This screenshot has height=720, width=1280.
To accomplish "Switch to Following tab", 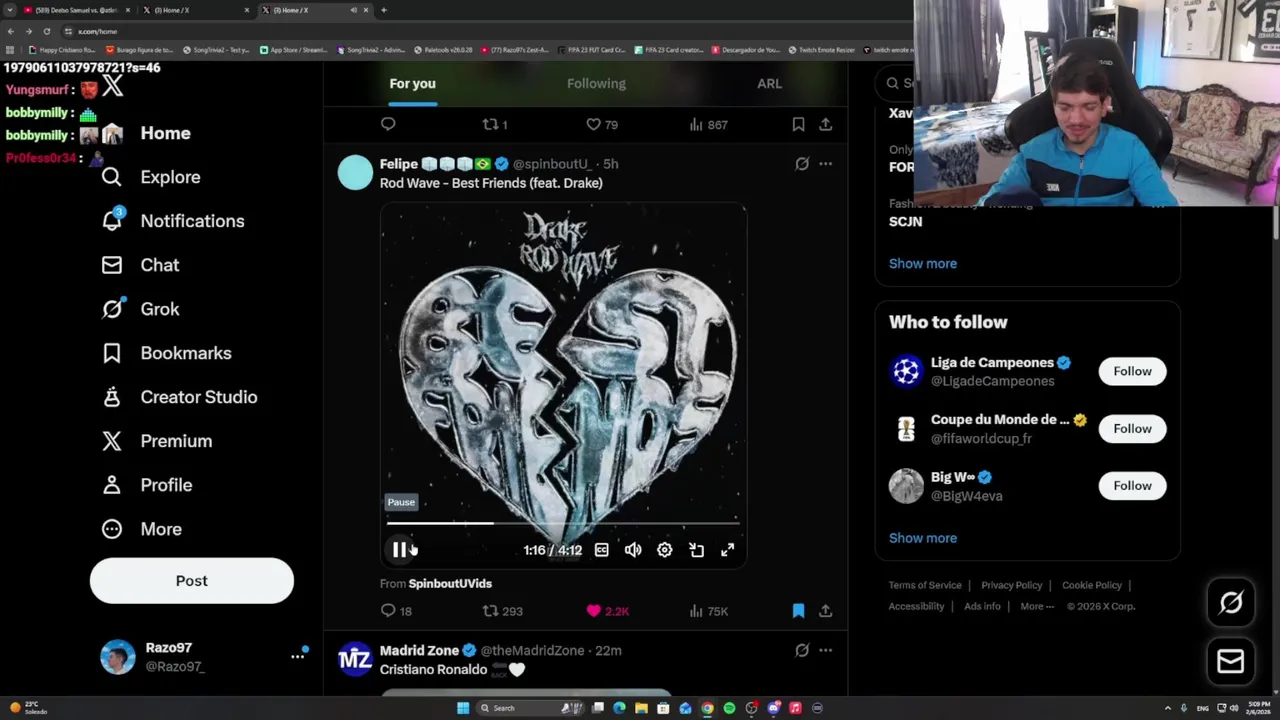I will 596,84.
